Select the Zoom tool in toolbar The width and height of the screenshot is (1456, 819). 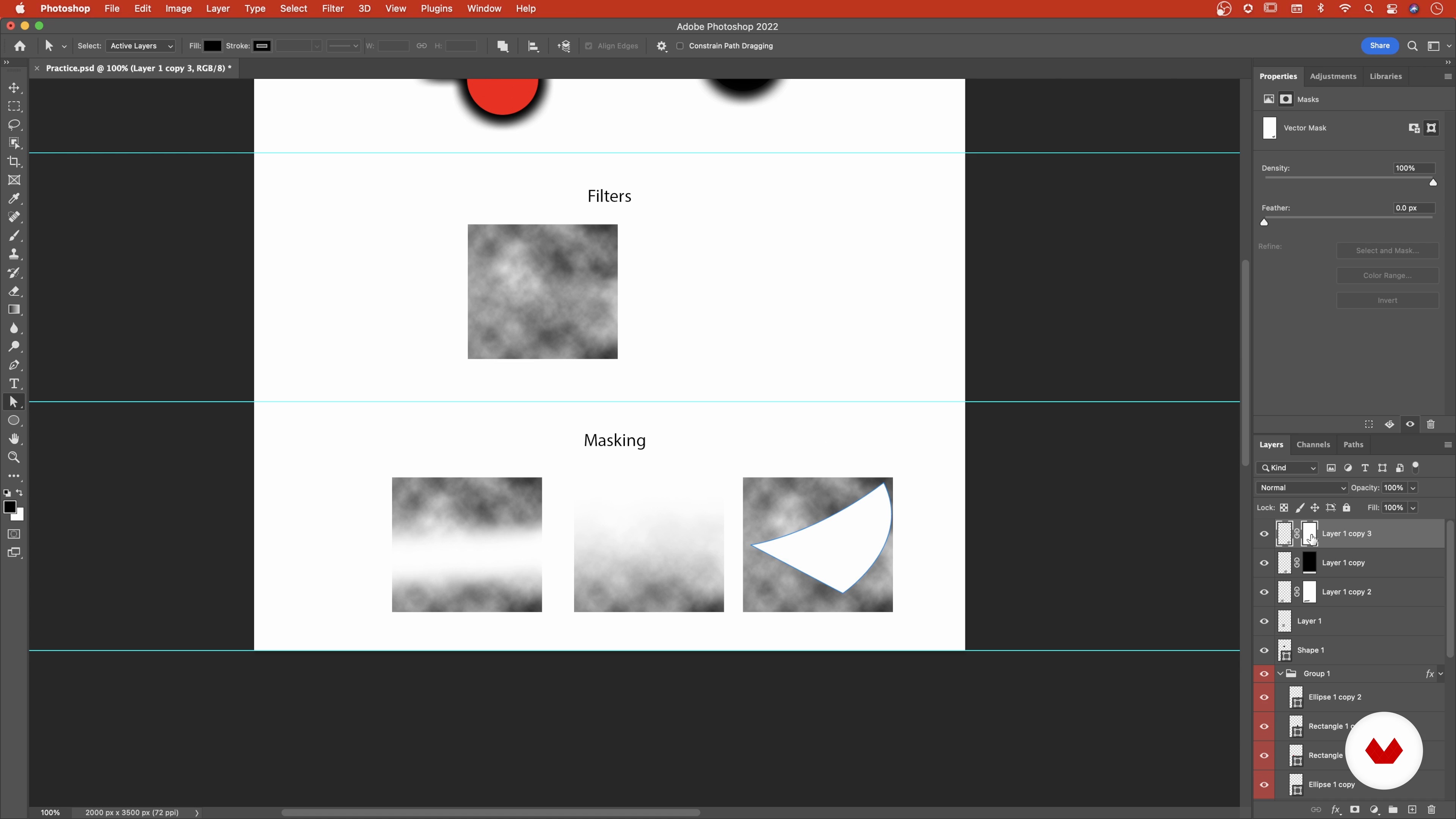coord(14,457)
